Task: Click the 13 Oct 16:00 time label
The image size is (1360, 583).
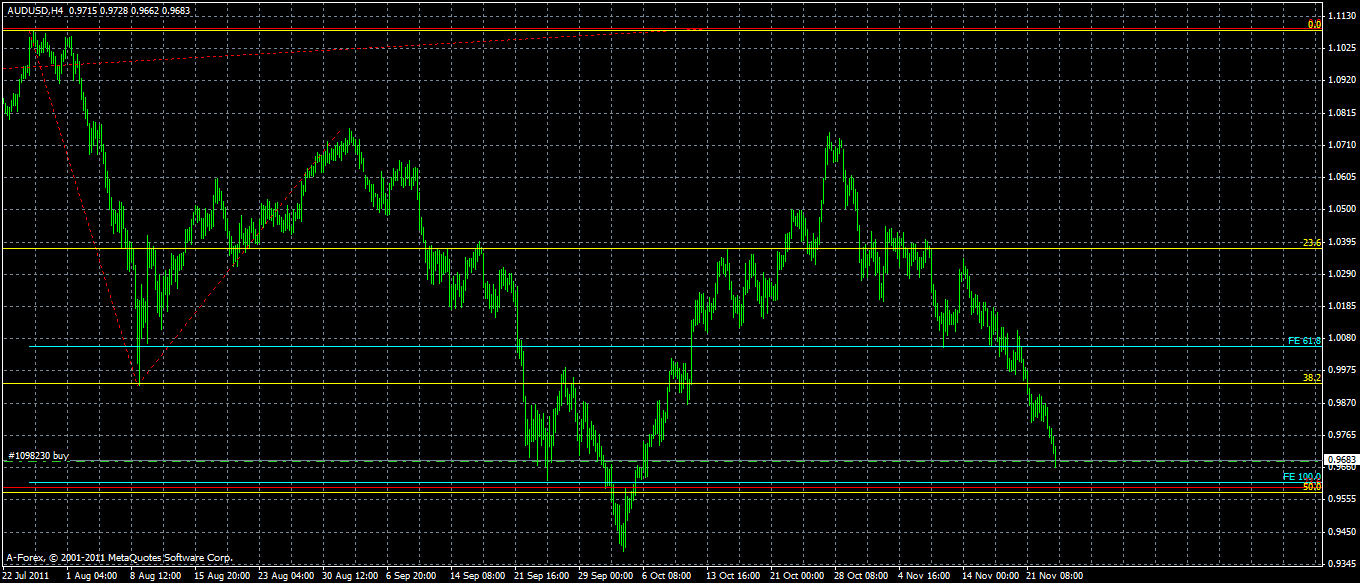Action: 733,576
